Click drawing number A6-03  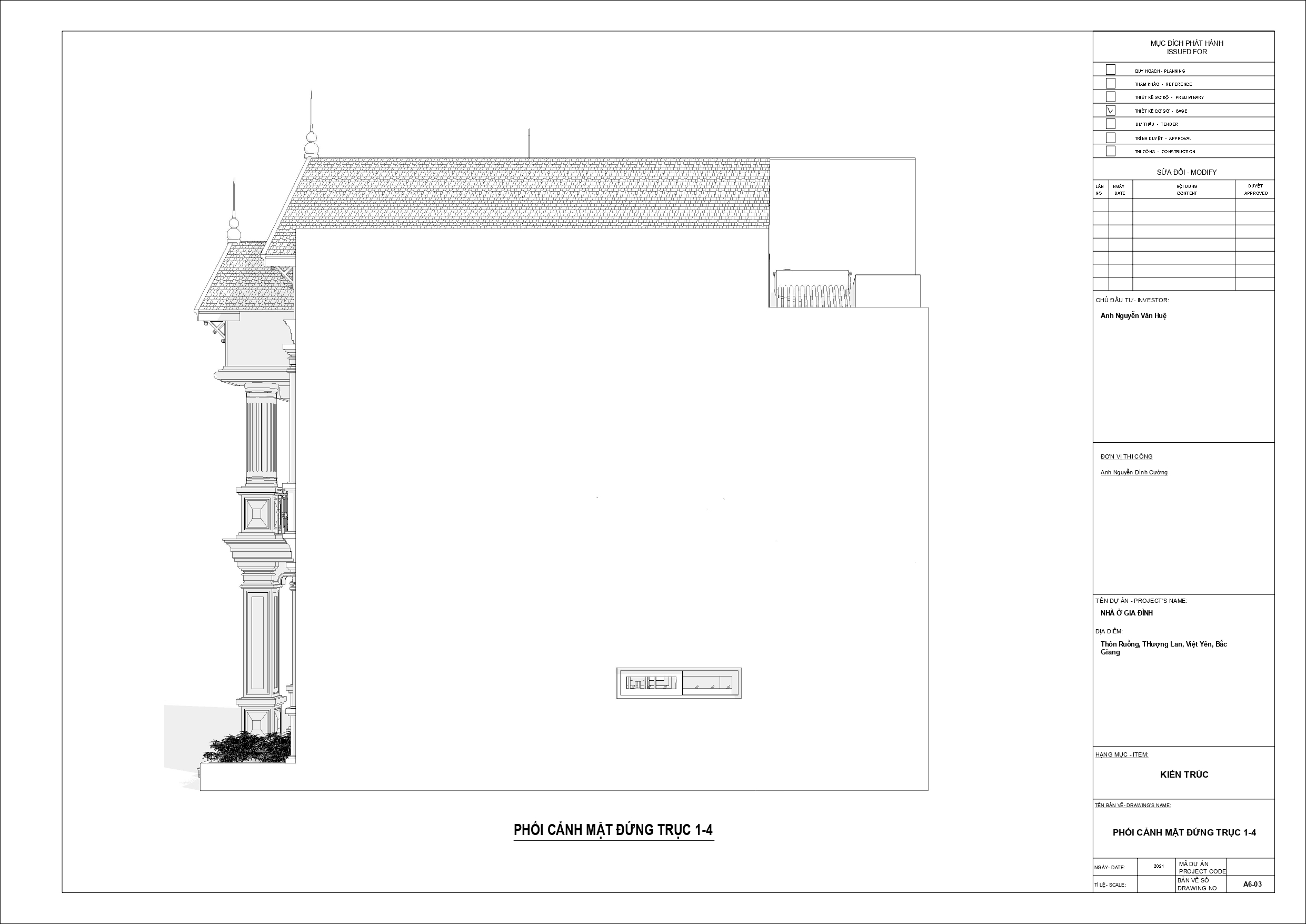[x=1252, y=884]
